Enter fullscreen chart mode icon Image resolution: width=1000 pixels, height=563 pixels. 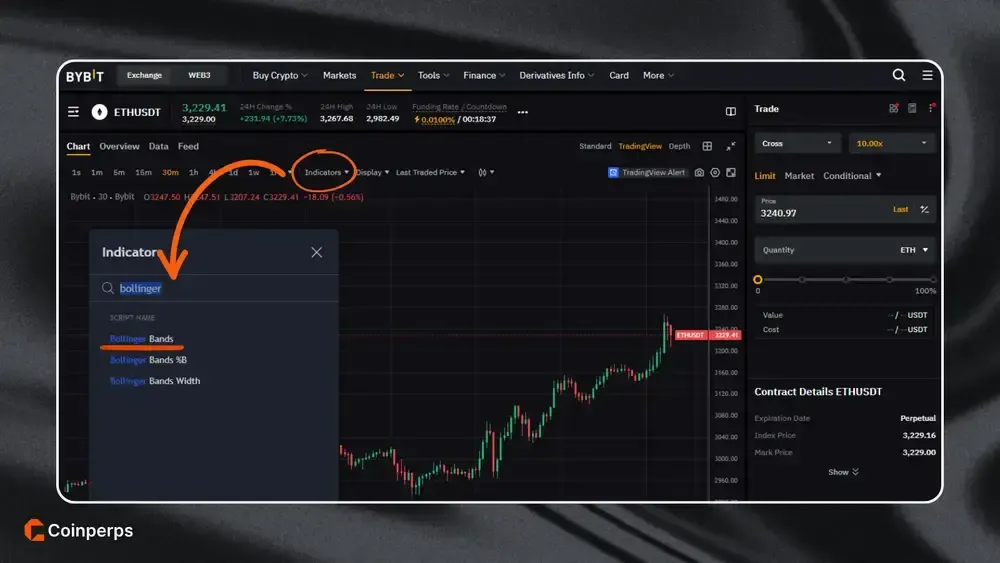pyautogui.click(x=731, y=172)
